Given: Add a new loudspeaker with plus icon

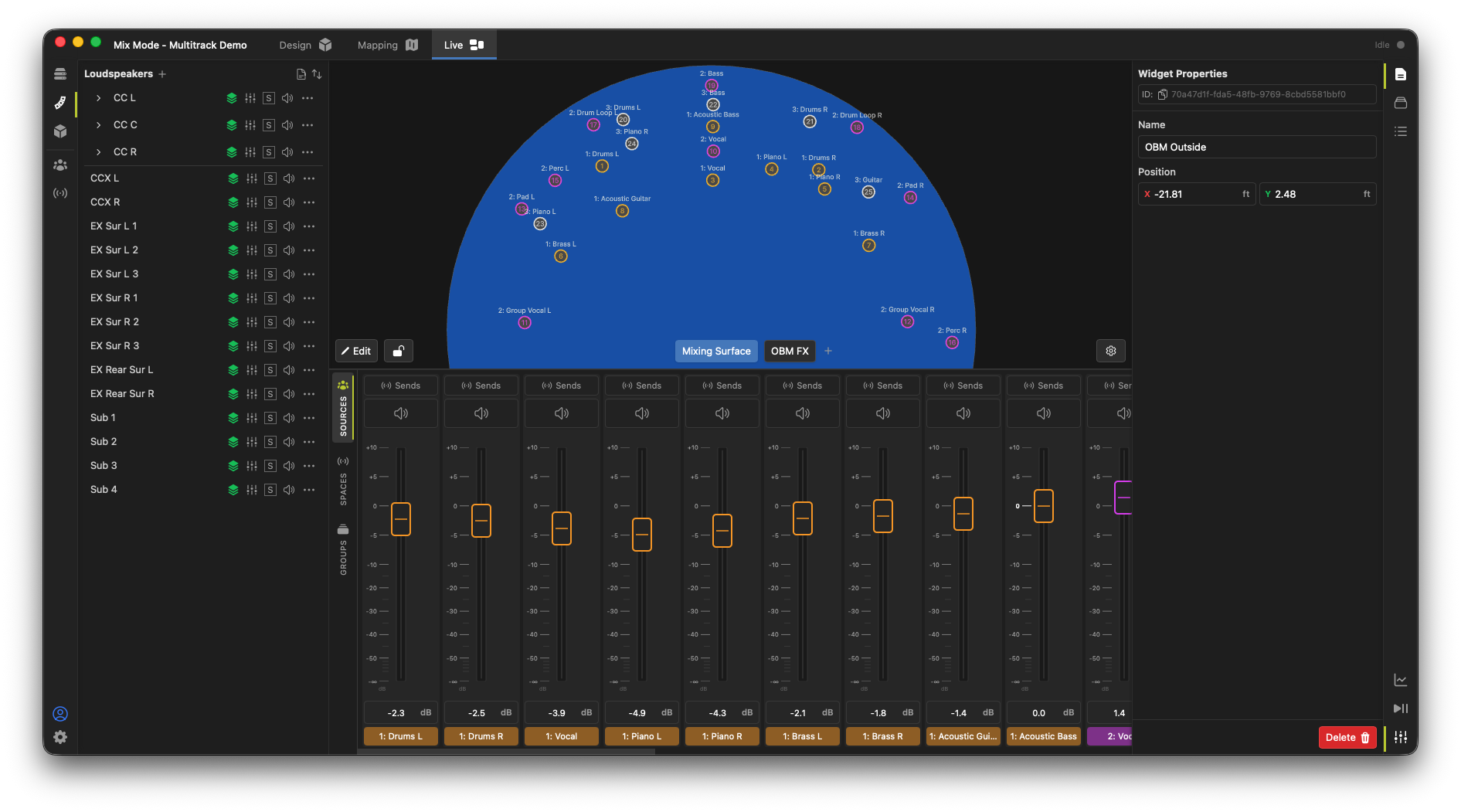Looking at the screenshot, I should click(162, 74).
